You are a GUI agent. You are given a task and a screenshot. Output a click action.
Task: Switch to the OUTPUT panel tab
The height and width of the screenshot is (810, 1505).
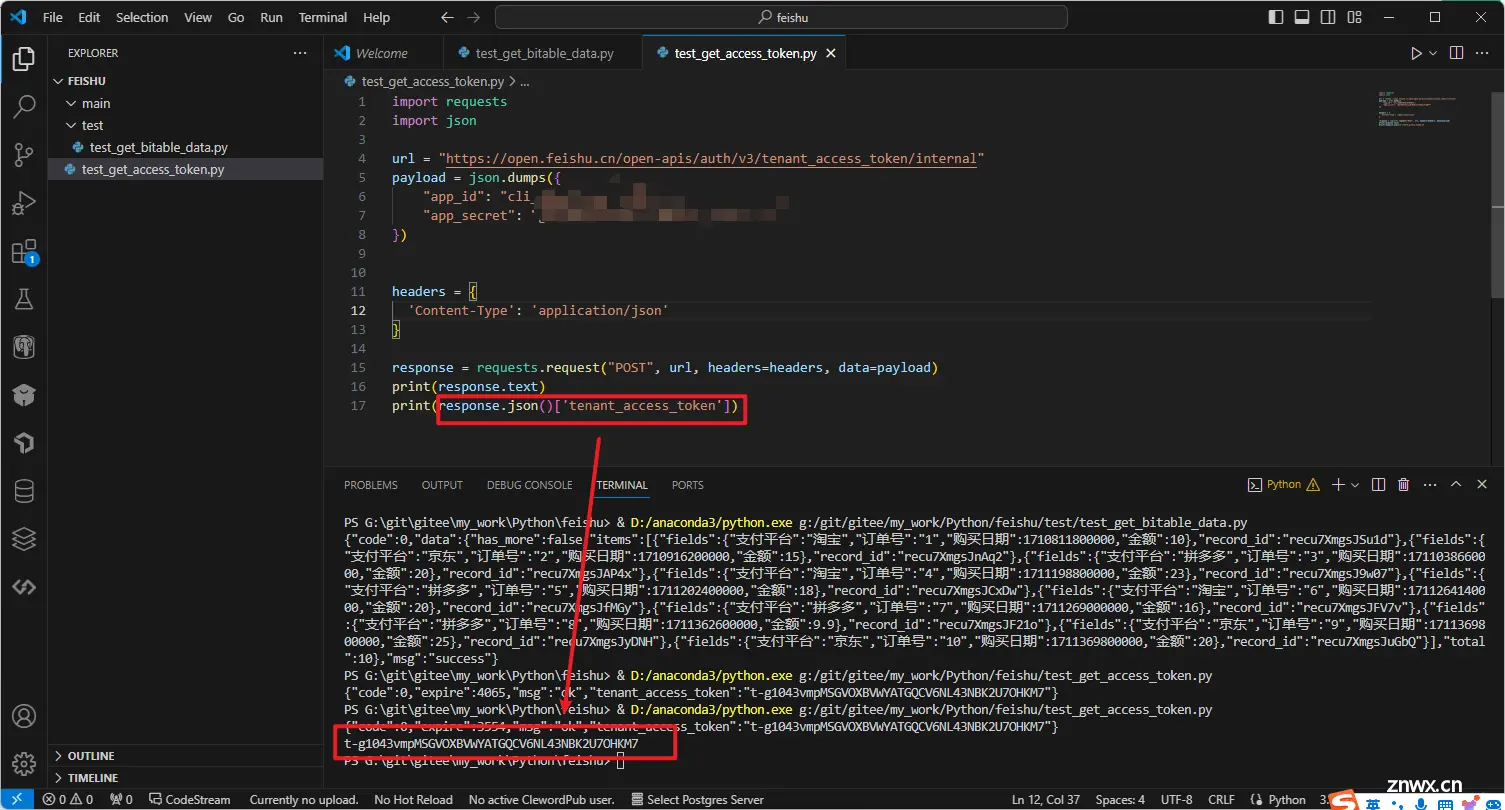[442, 485]
